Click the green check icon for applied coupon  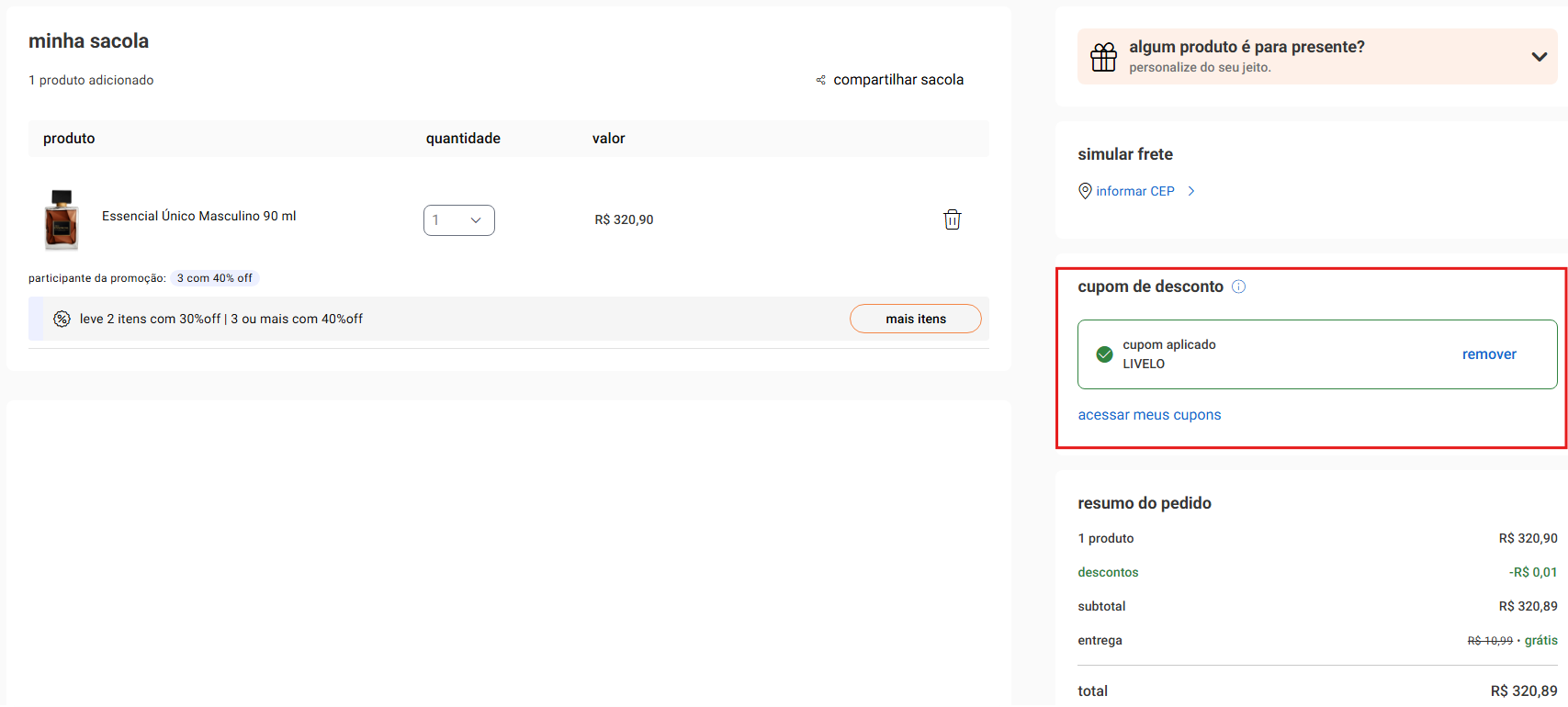1105,354
